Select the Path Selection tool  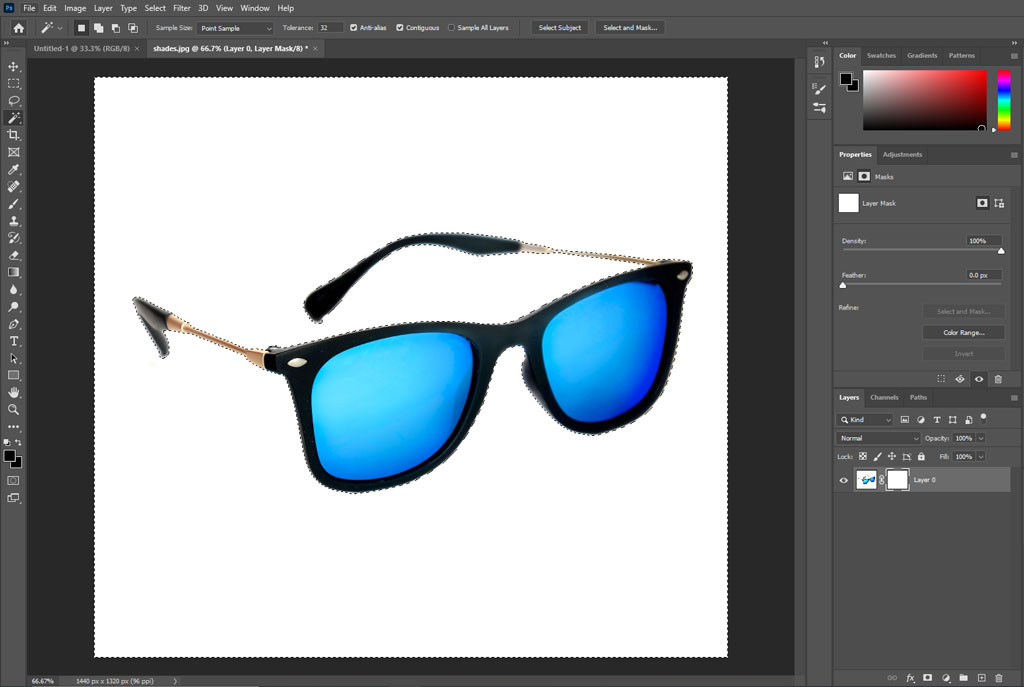click(x=13, y=358)
